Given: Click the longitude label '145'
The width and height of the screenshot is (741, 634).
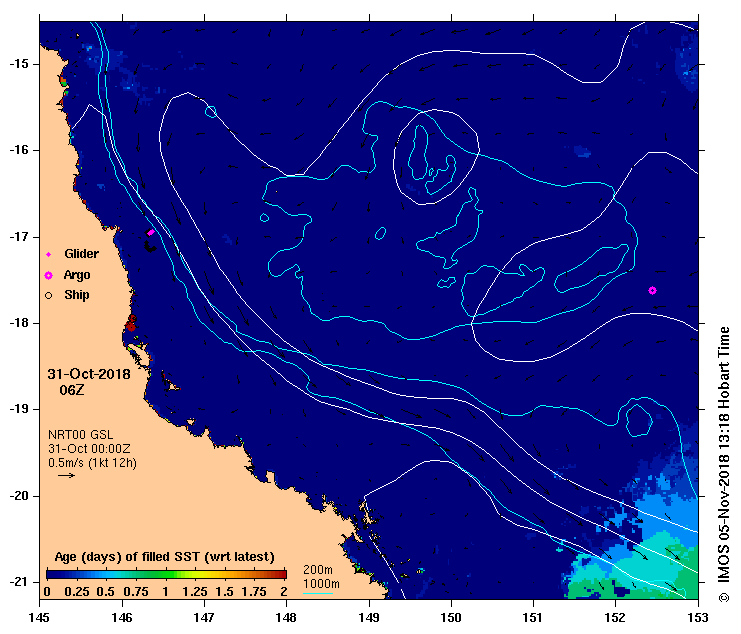Looking at the screenshot, I should click(39, 617).
